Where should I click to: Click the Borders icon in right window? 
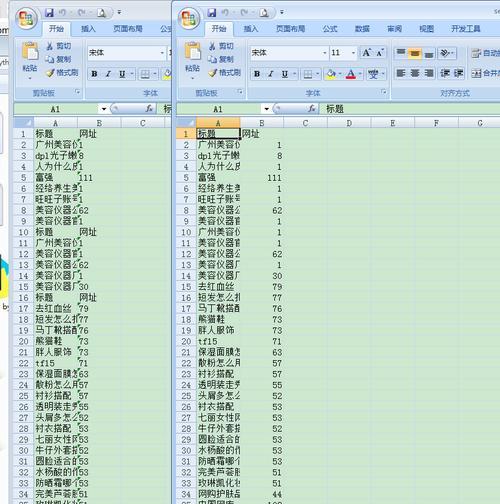308,74
